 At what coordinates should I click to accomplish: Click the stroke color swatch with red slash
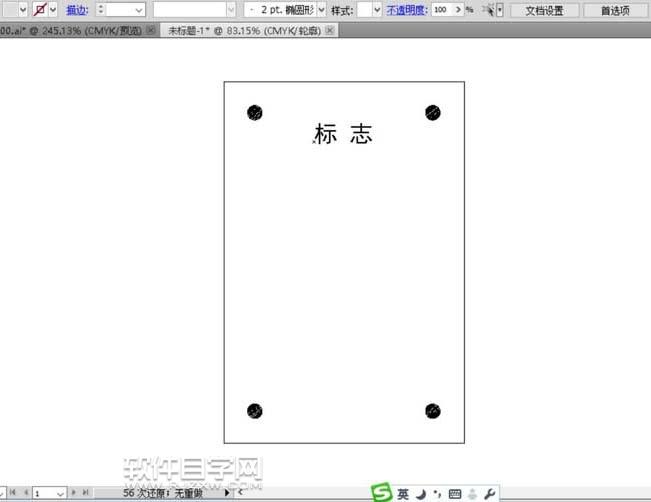tap(40, 9)
